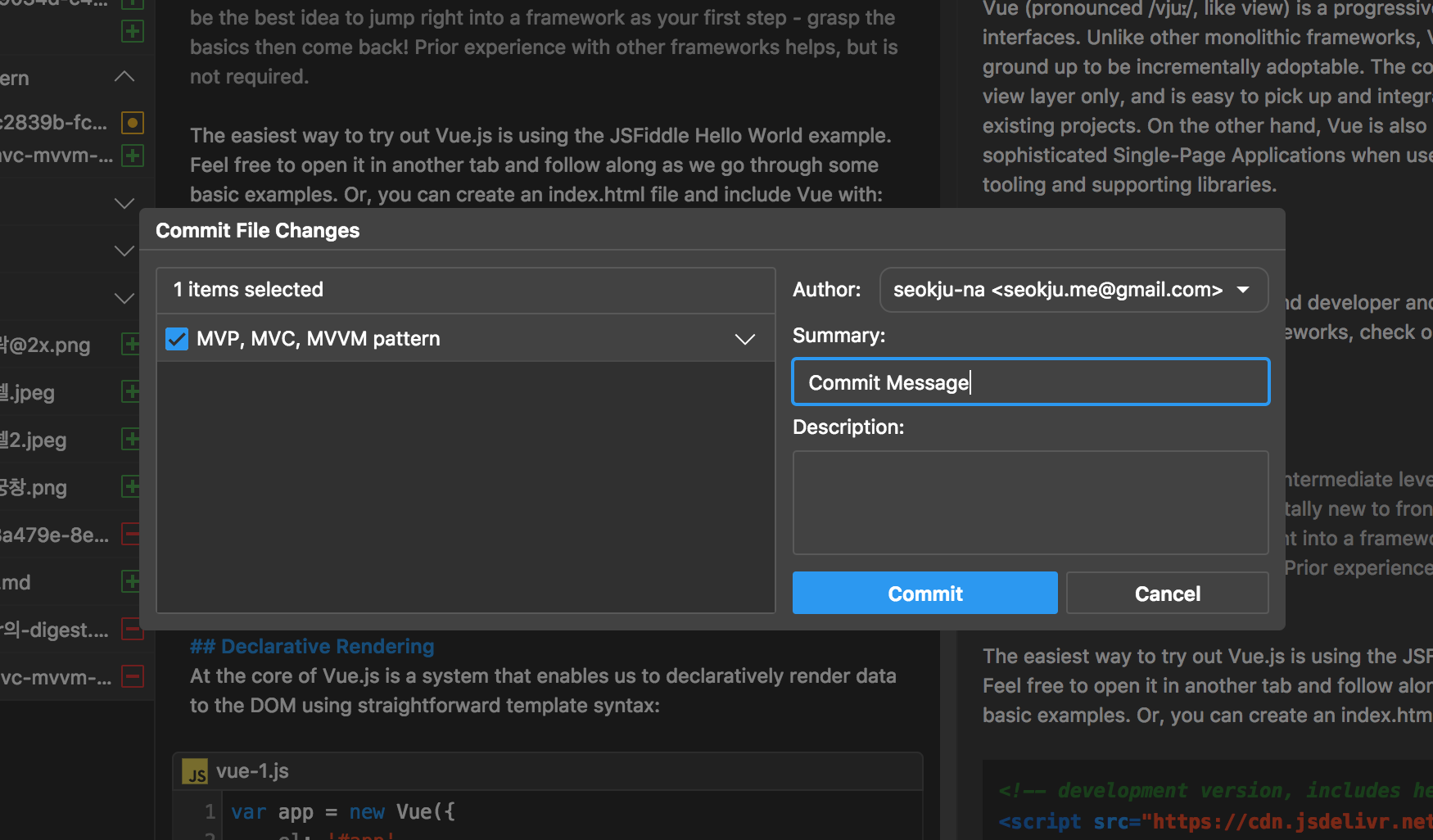This screenshot has height=840, width=1433.
Task: Expand the MVP, MVC, MVVM pattern item chevron
Action: (x=744, y=339)
